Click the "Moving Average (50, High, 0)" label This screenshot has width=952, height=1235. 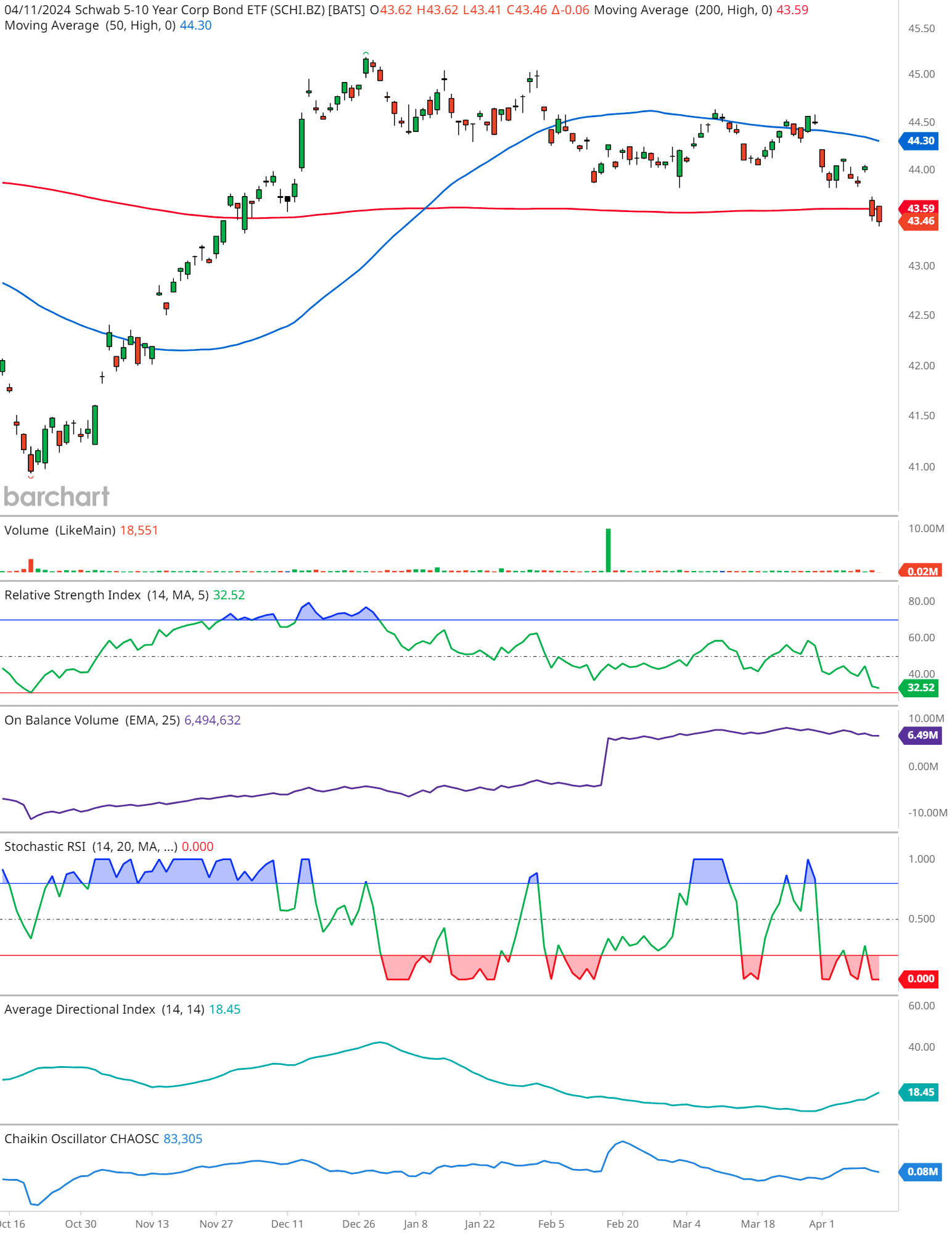tap(90, 25)
